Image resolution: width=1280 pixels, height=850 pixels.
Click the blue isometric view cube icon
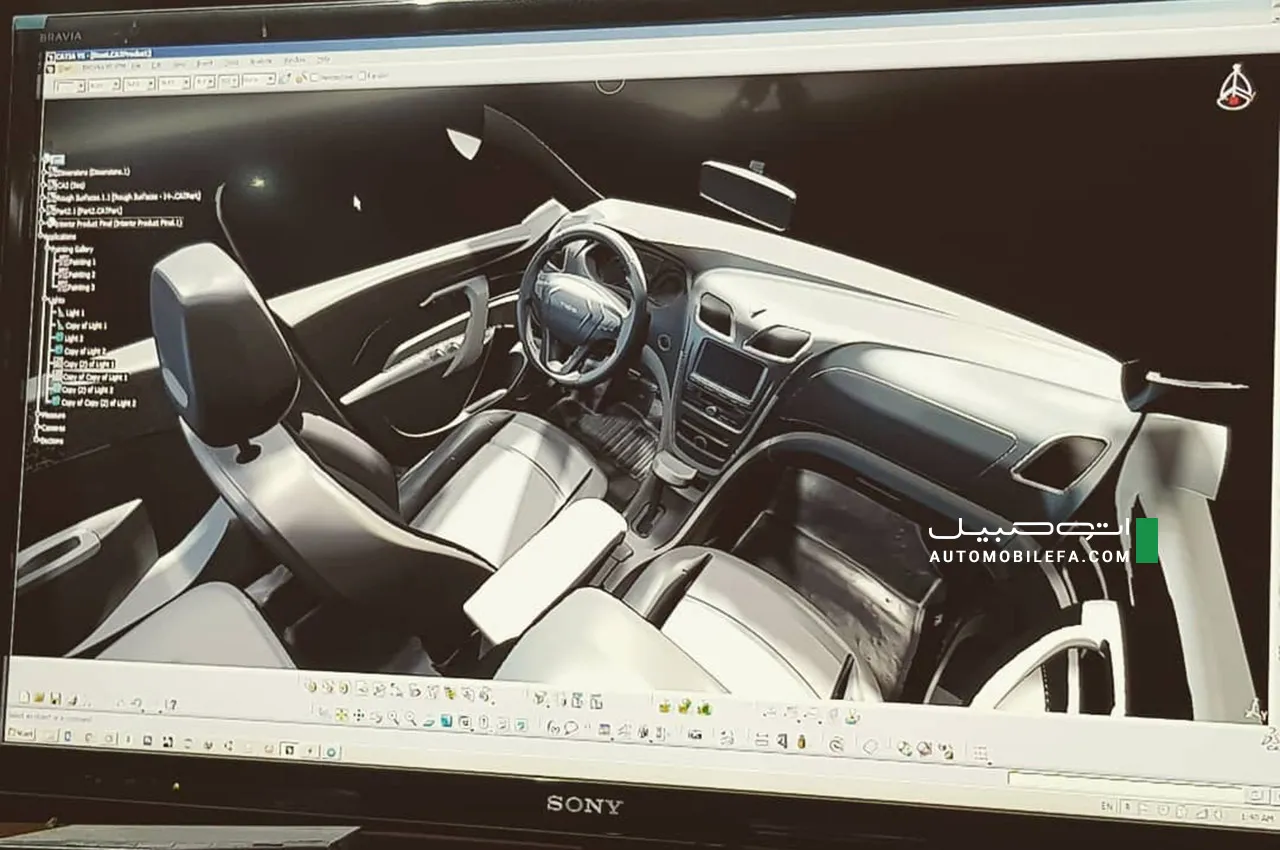(446, 720)
